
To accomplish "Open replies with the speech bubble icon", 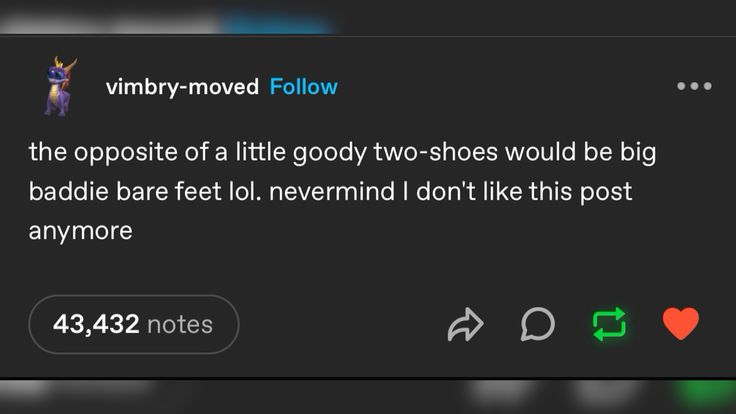I will coord(538,324).
